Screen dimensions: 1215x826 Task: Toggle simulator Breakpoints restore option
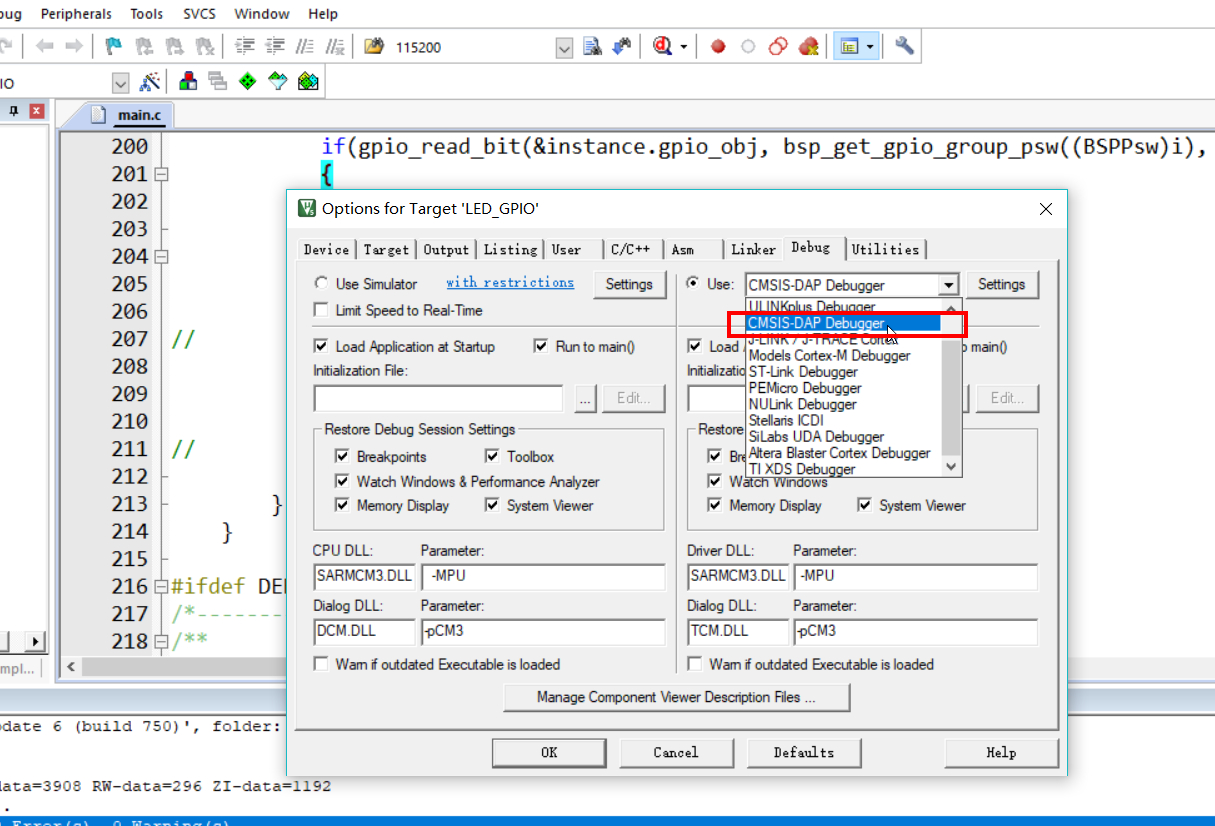pos(342,456)
